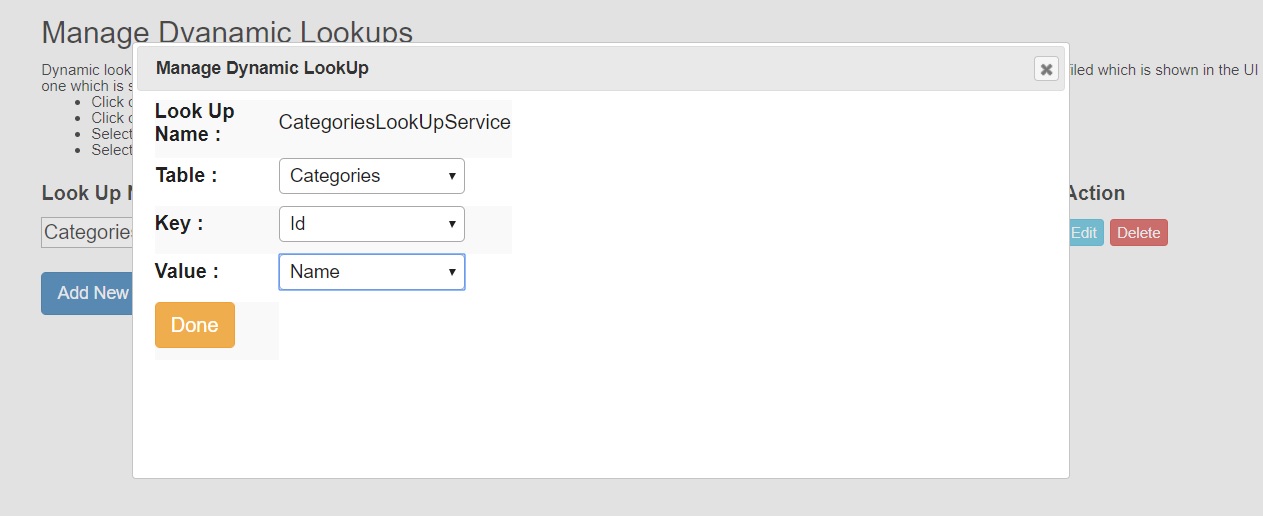
Task: Close the Manage Dynamic LookUp dialog
Action: pyautogui.click(x=1046, y=69)
